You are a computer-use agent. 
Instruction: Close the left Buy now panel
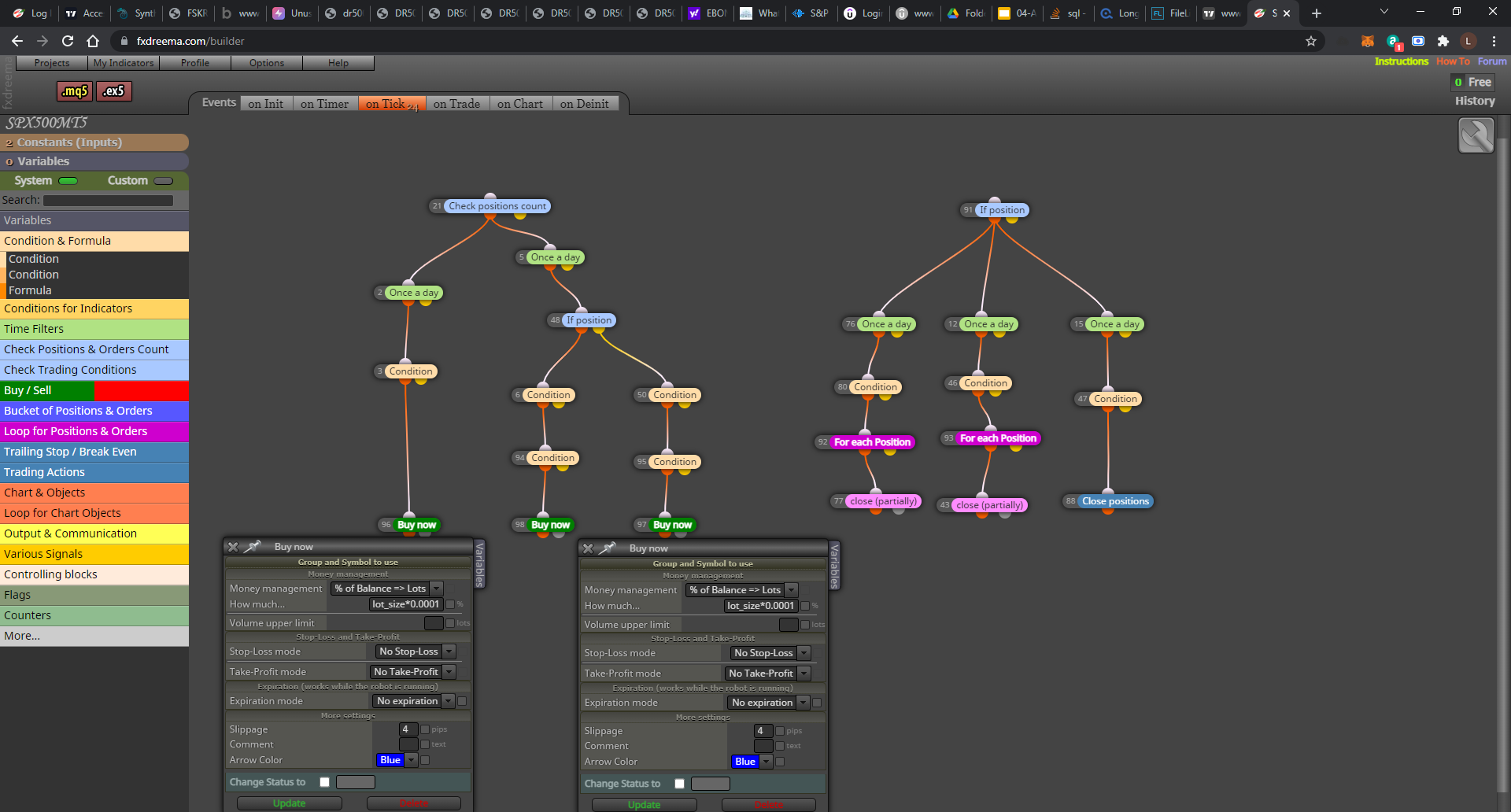click(233, 547)
